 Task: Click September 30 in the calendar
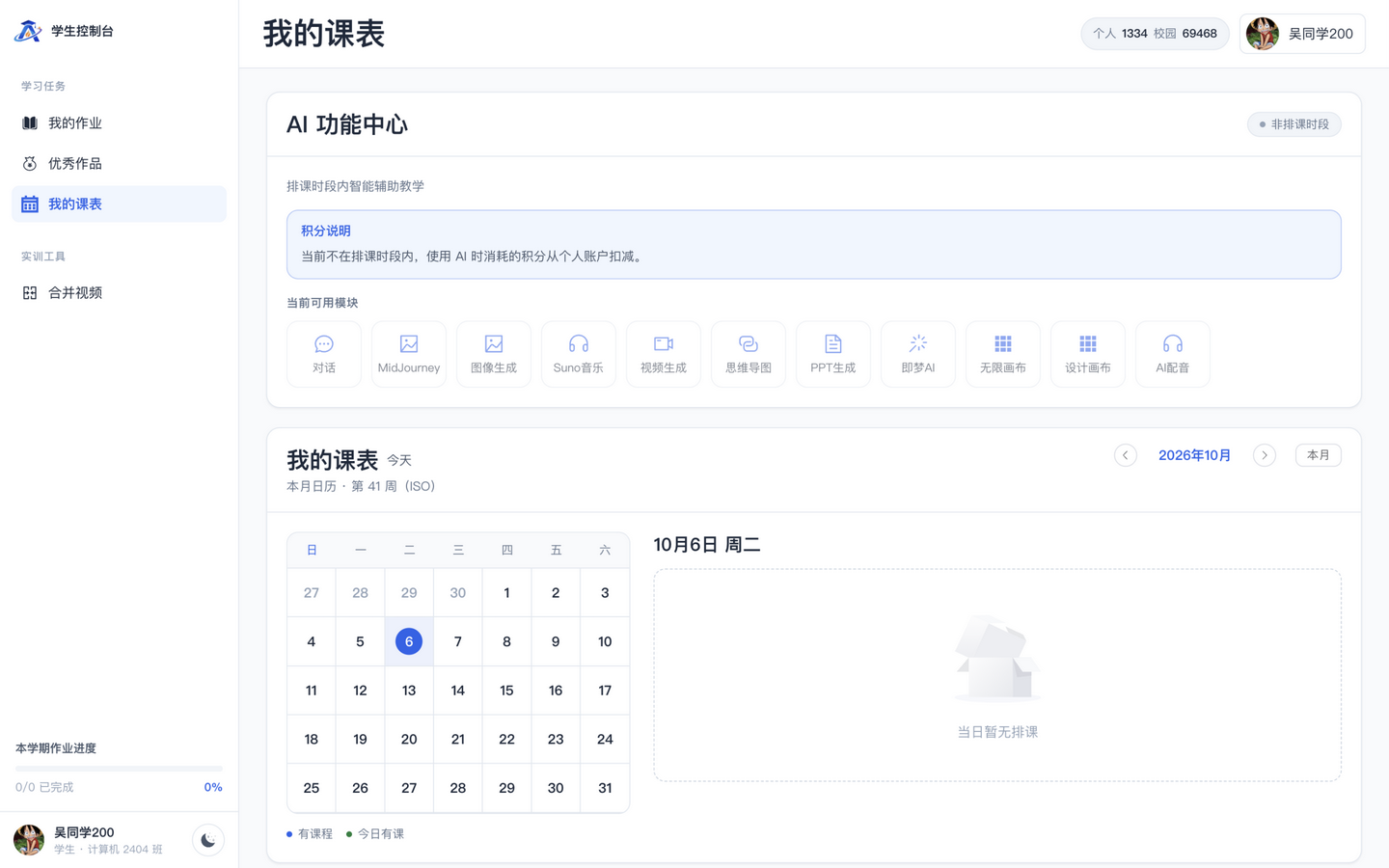[x=458, y=593]
